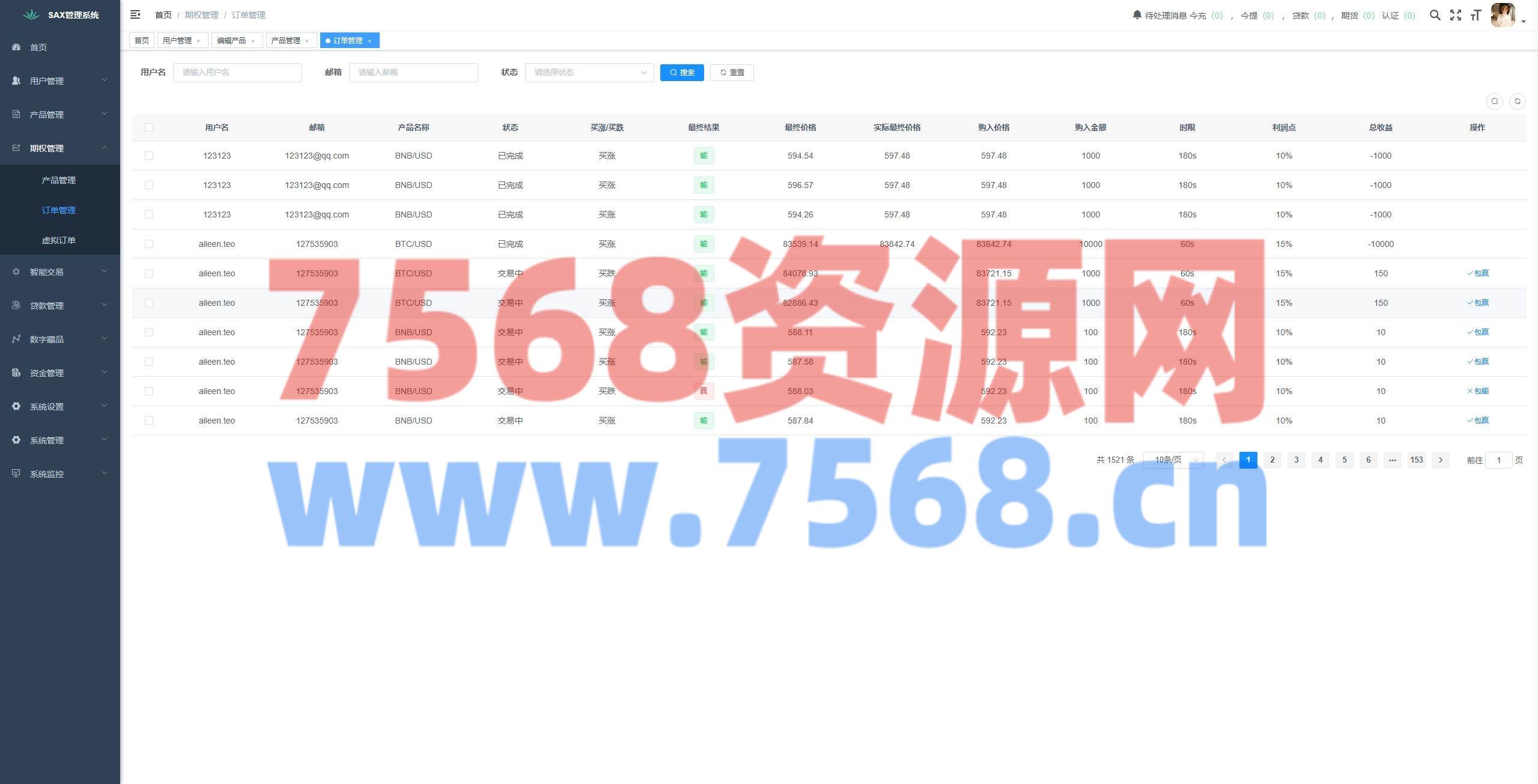Screen dimensions: 1538x784
Task: Open the font size tool icon
Action: (x=1476, y=15)
